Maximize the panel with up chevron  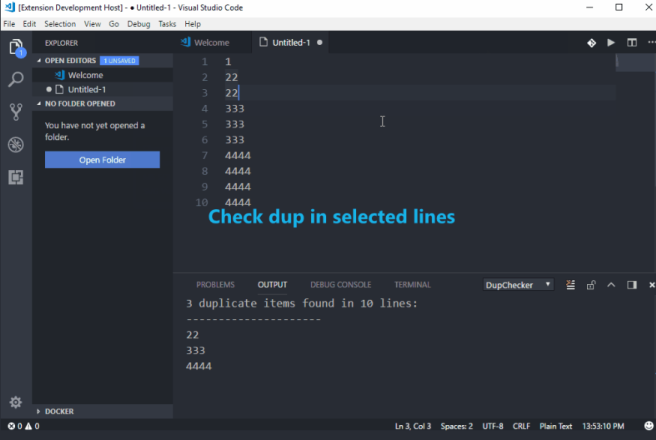610,285
